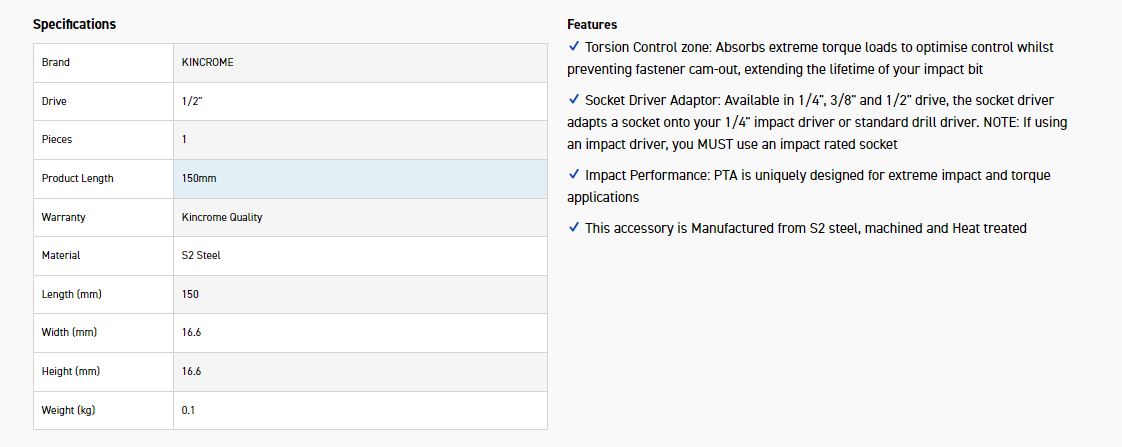Click the KINCROME brand value
The image size is (1122, 447).
207,62
